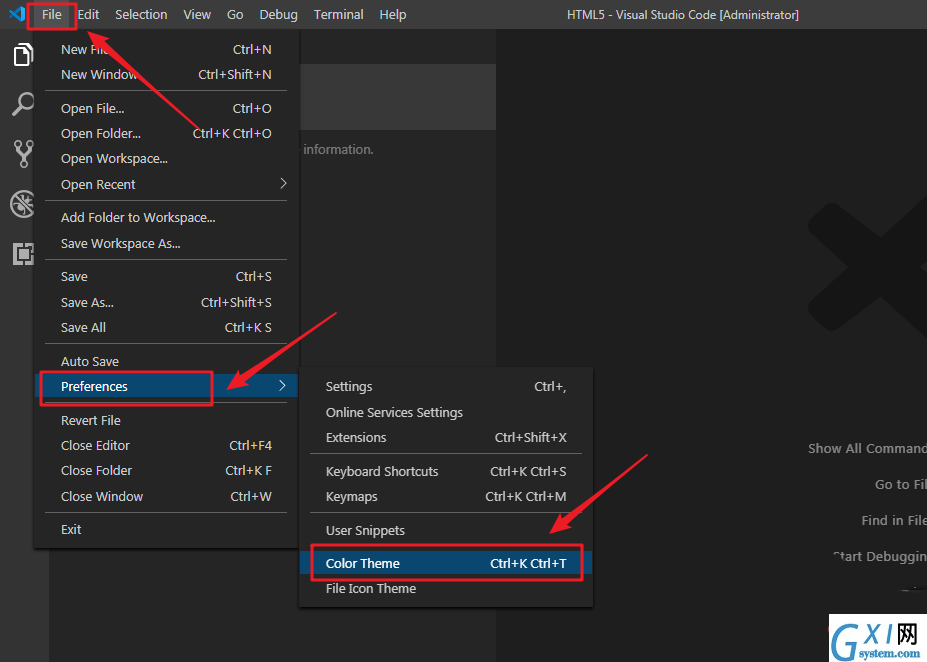Click Exit in File menu
Viewport: 927px width, 662px height.
166,530
